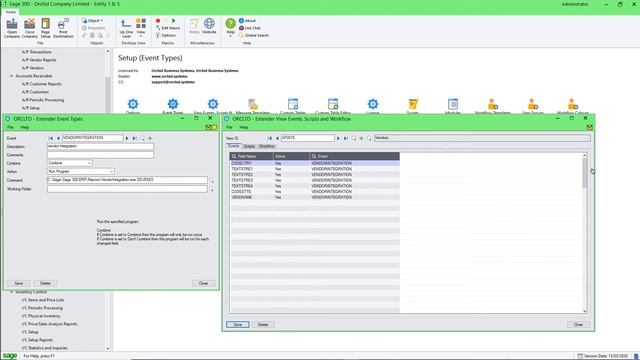
Task: Collapse the Accounts Receivable tree node
Action: tap(11, 76)
